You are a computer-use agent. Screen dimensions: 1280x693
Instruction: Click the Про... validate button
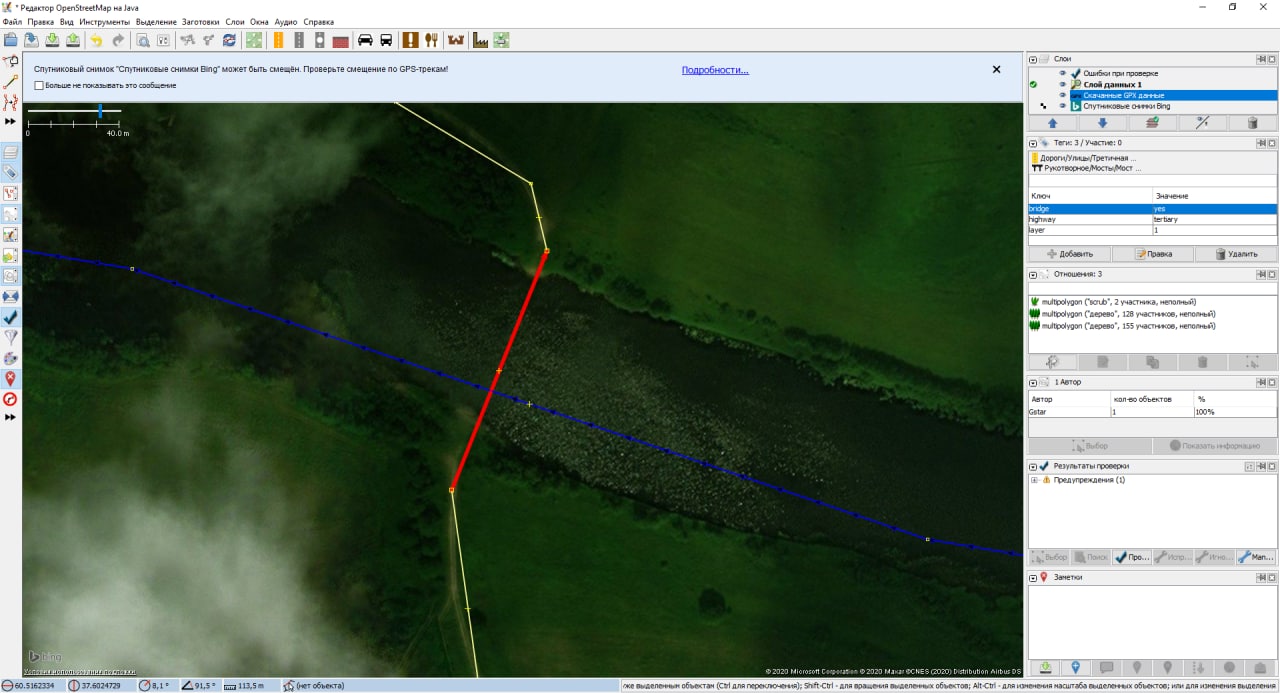(x=1132, y=557)
